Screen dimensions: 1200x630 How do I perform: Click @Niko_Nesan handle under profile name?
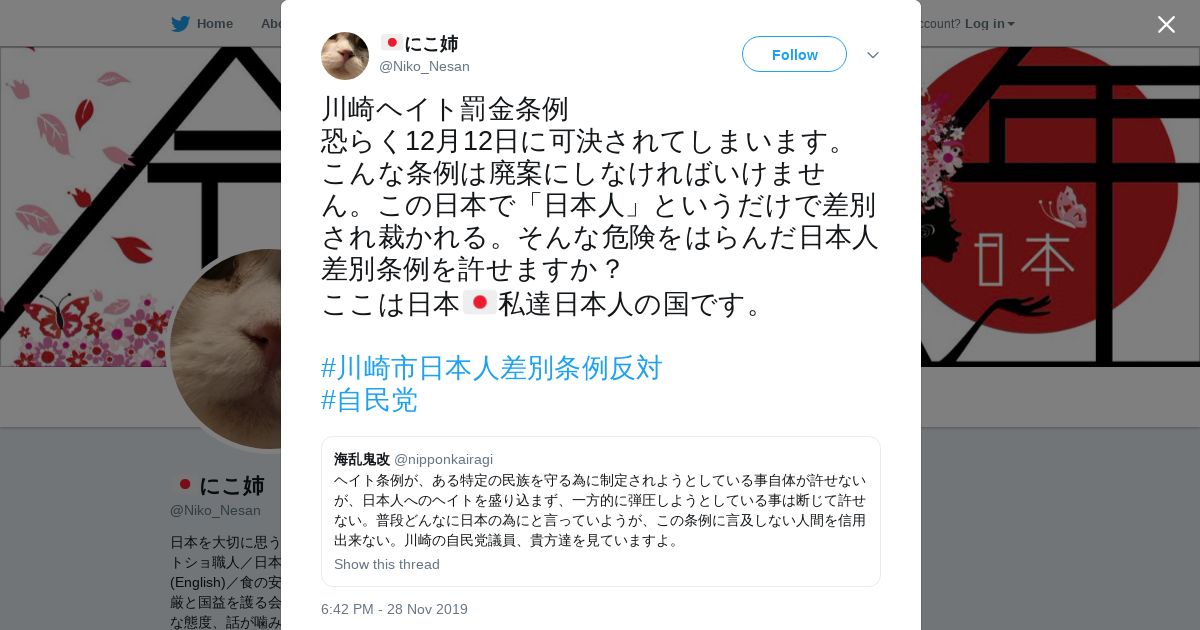[x=215, y=510]
